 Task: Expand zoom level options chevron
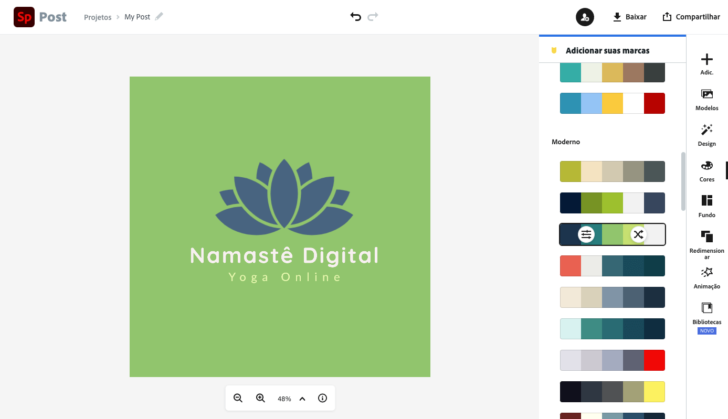pos(303,398)
